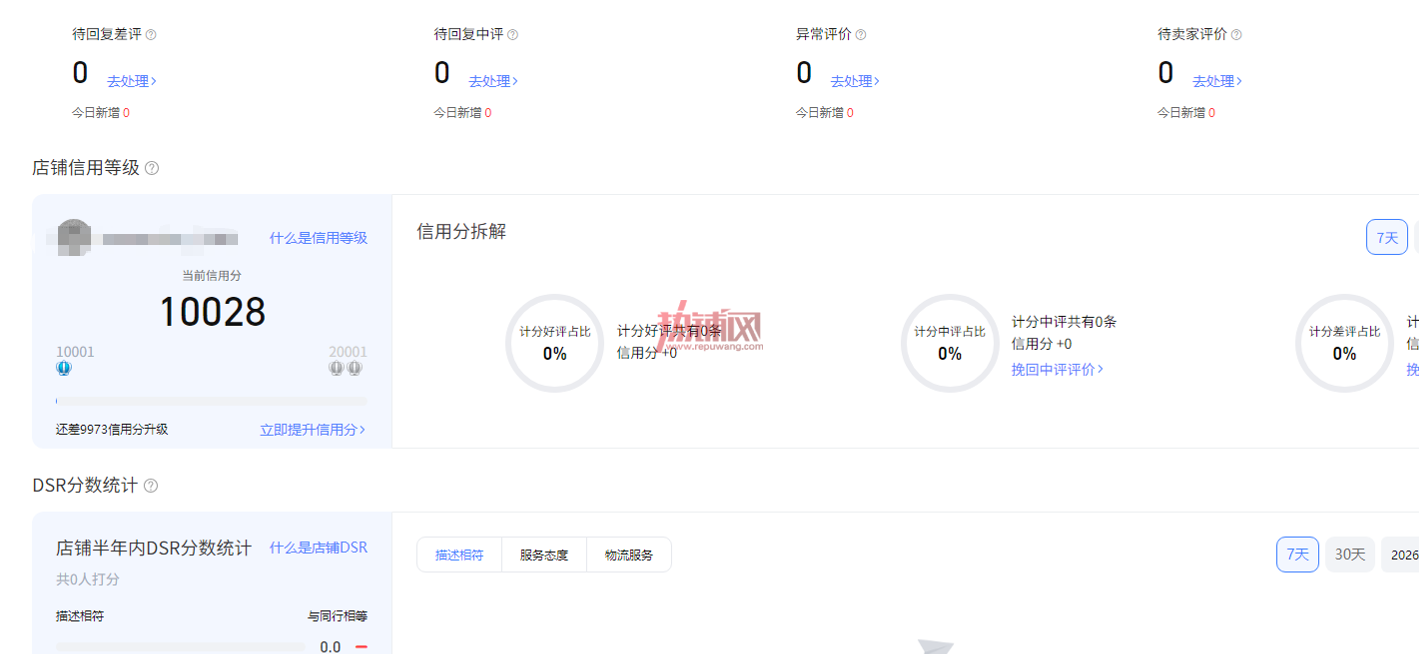The height and width of the screenshot is (654, 1419).
Task: Switch to 物流服务 tab
Action: 629,555
